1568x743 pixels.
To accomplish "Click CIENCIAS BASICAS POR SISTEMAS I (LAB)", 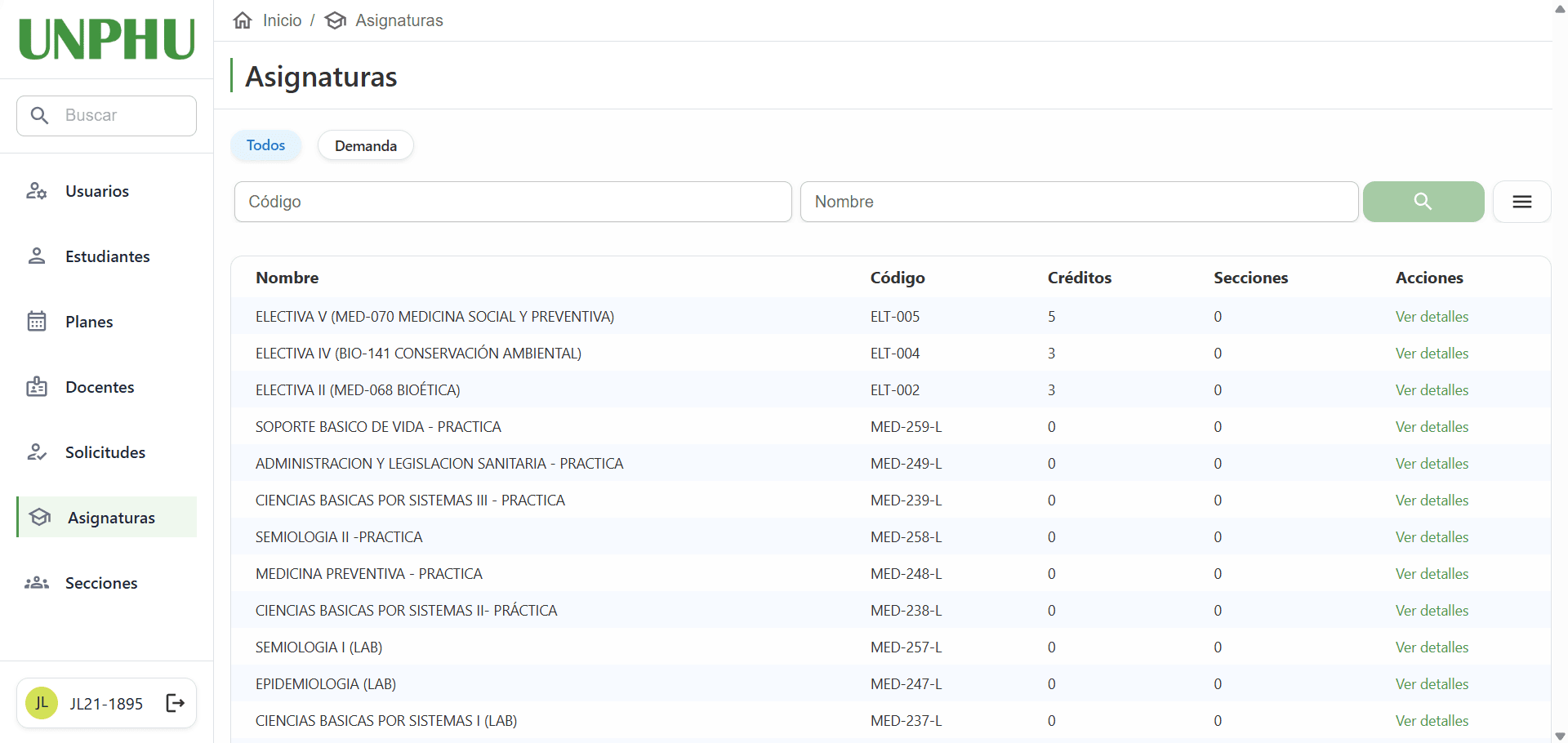I will coord(386,721).
